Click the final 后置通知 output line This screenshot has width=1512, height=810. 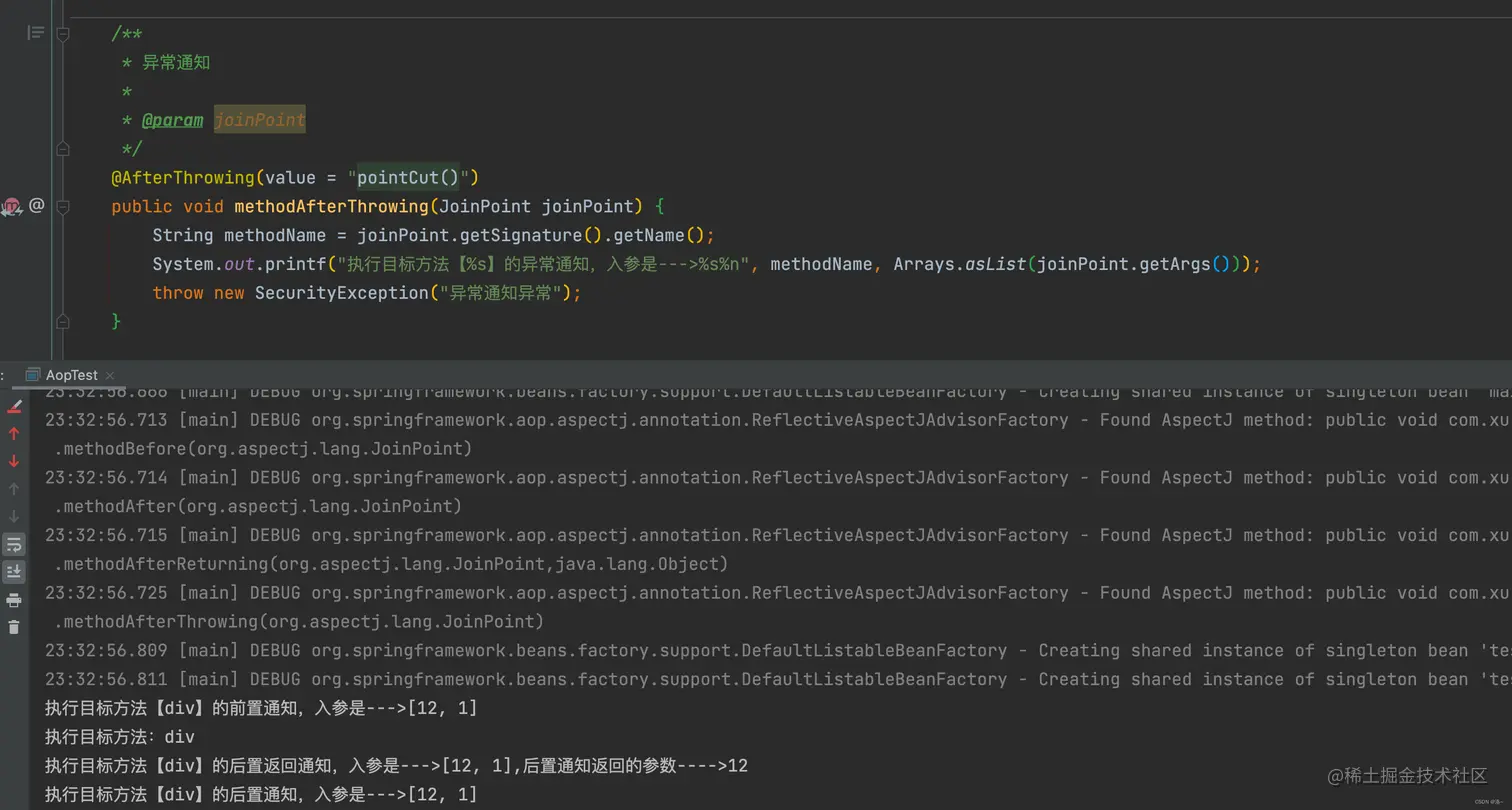point(261,795)
